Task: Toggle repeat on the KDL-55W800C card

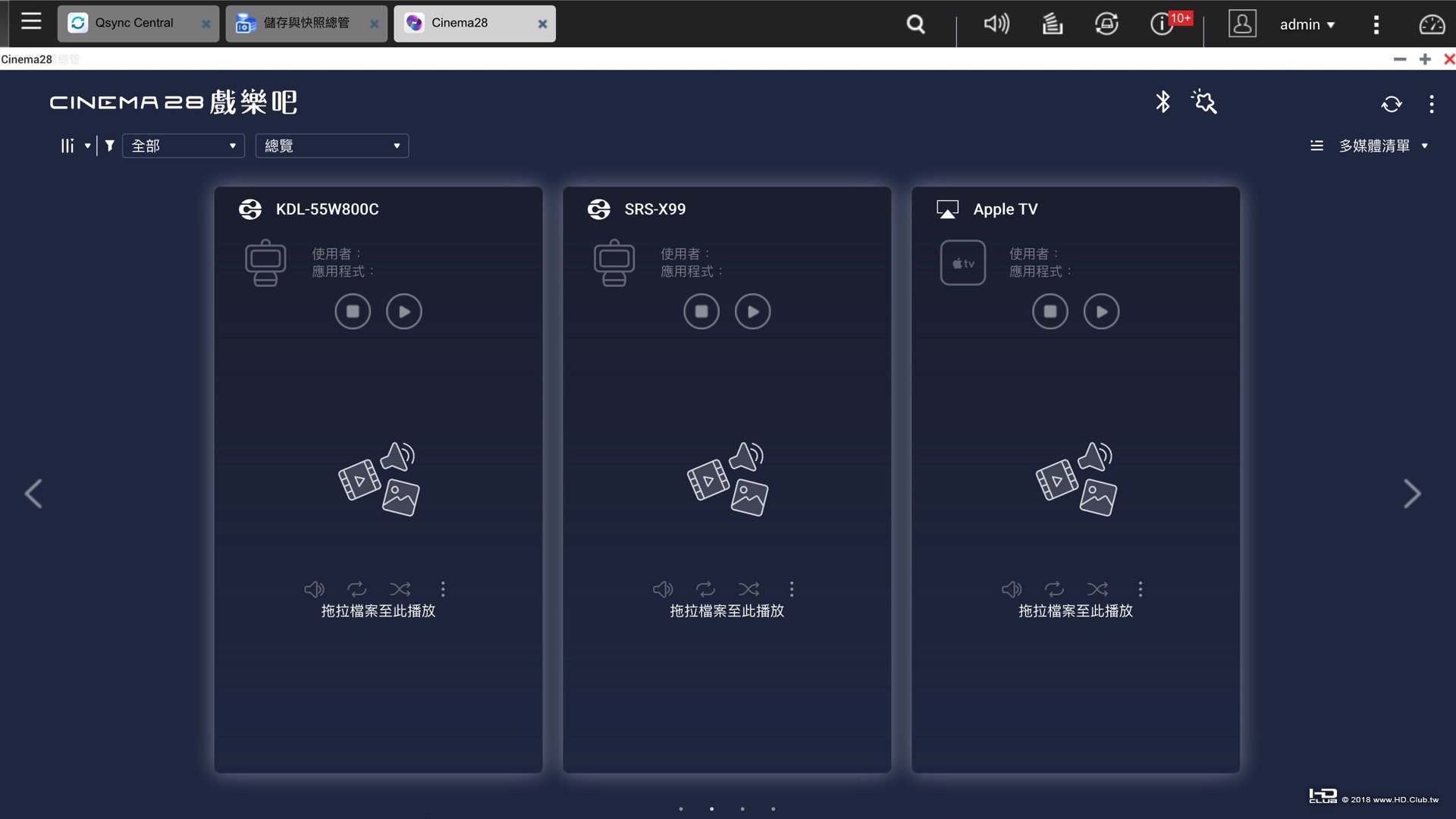Action: coord(357,589)
